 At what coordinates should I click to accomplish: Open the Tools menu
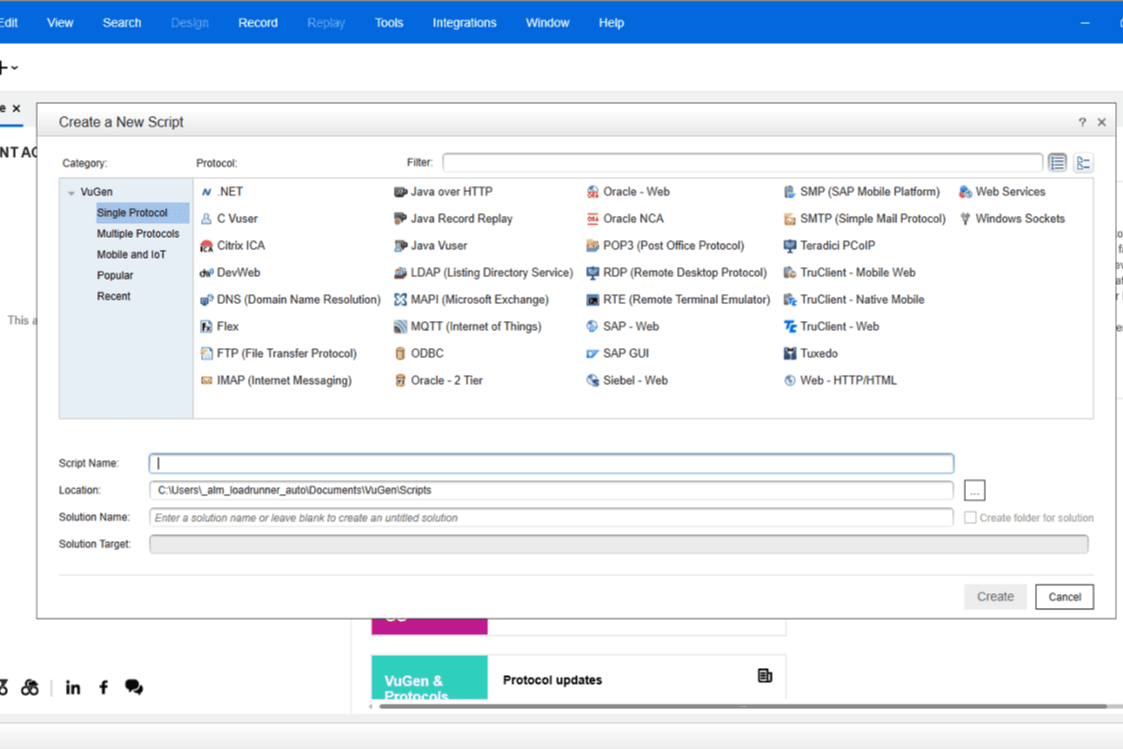pyautogui.click(x=389, y=23)
